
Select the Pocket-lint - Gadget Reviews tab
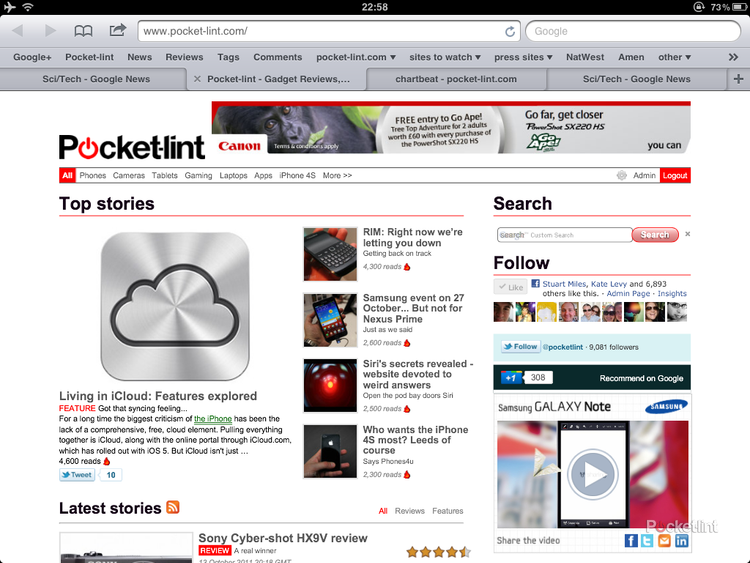click(x=278, y=79)
